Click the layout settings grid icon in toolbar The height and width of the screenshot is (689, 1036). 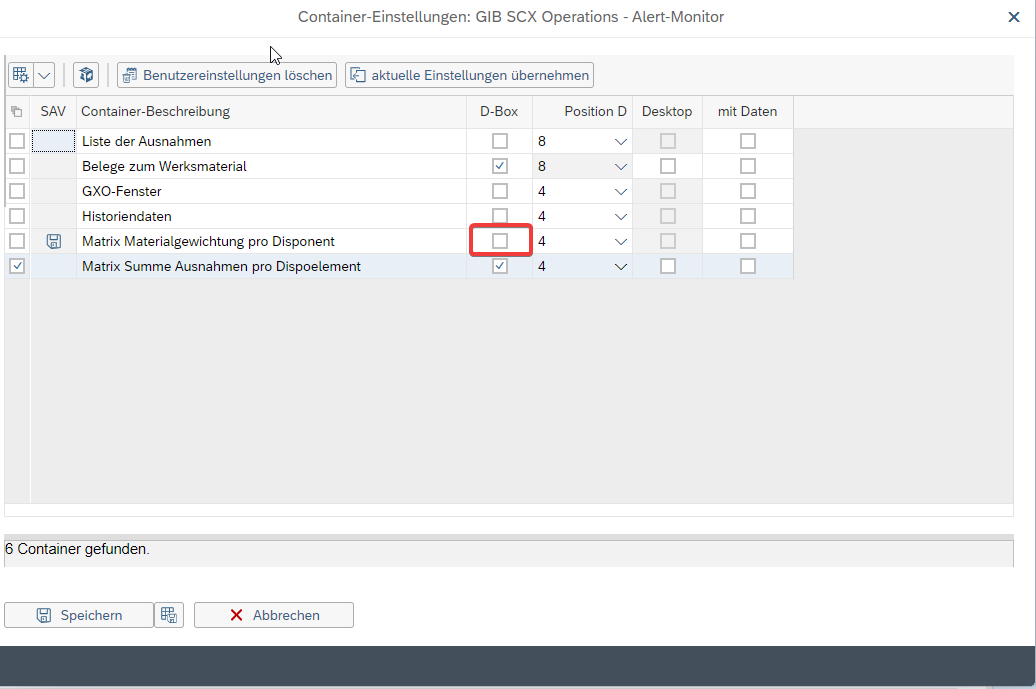(20, 75)
